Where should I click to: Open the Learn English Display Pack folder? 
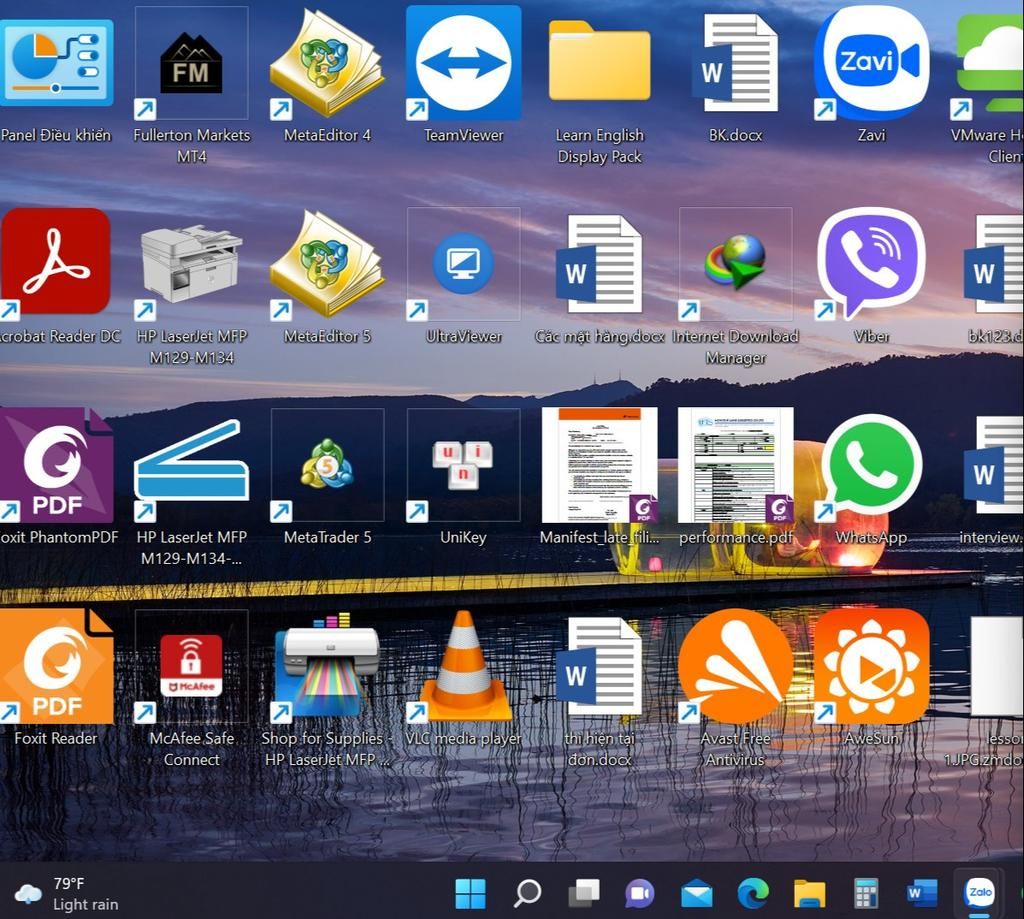pyautogui.click(x=600, y=63)
